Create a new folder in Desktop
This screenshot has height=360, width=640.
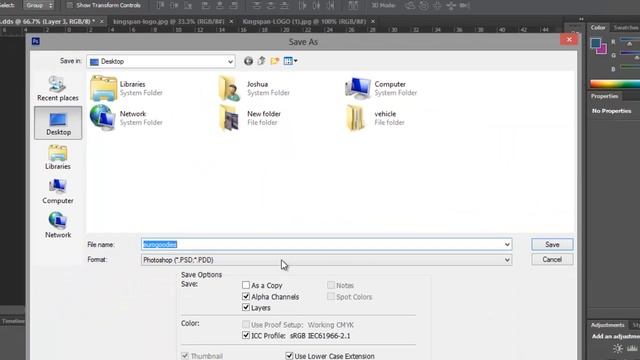[275, 61]
